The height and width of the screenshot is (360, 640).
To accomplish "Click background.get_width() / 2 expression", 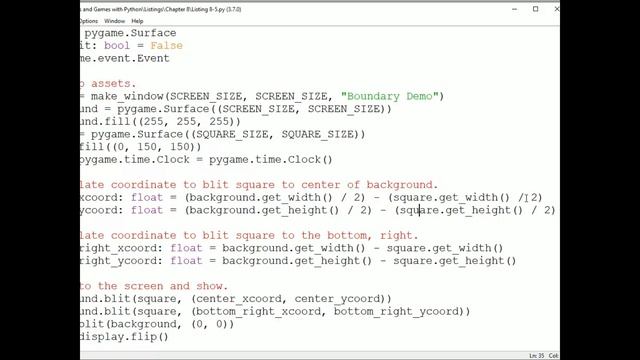I will coord(275,198).
